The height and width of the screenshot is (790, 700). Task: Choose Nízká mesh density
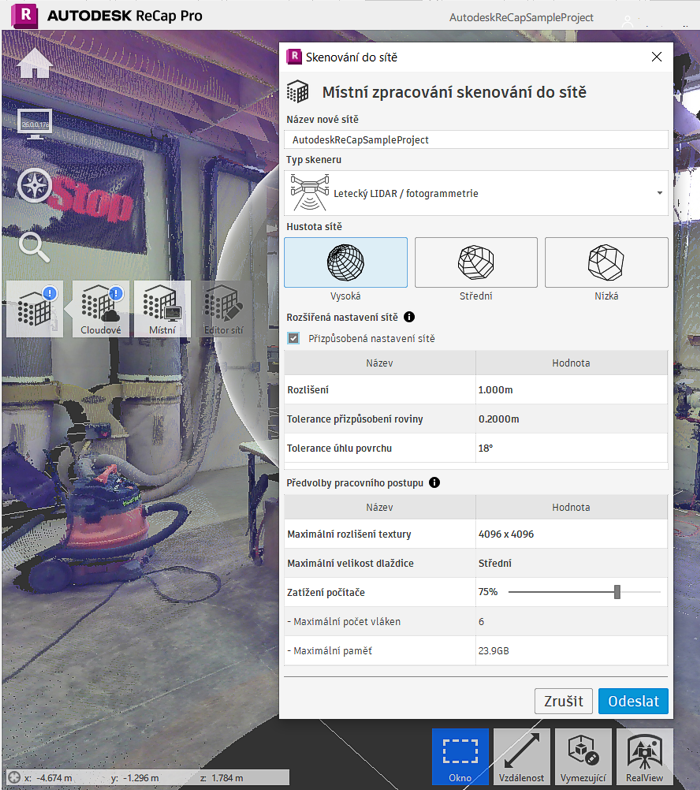click(x=606, y=263)
